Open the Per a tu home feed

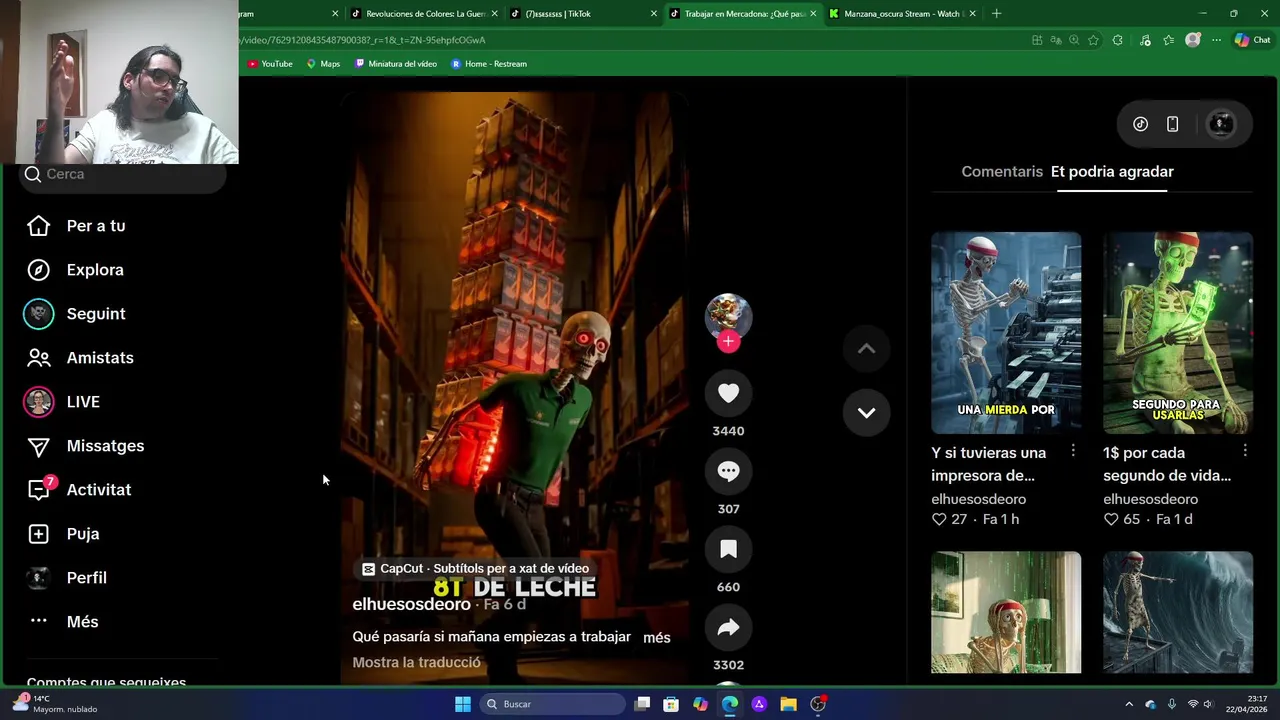(x=76, y=226)
